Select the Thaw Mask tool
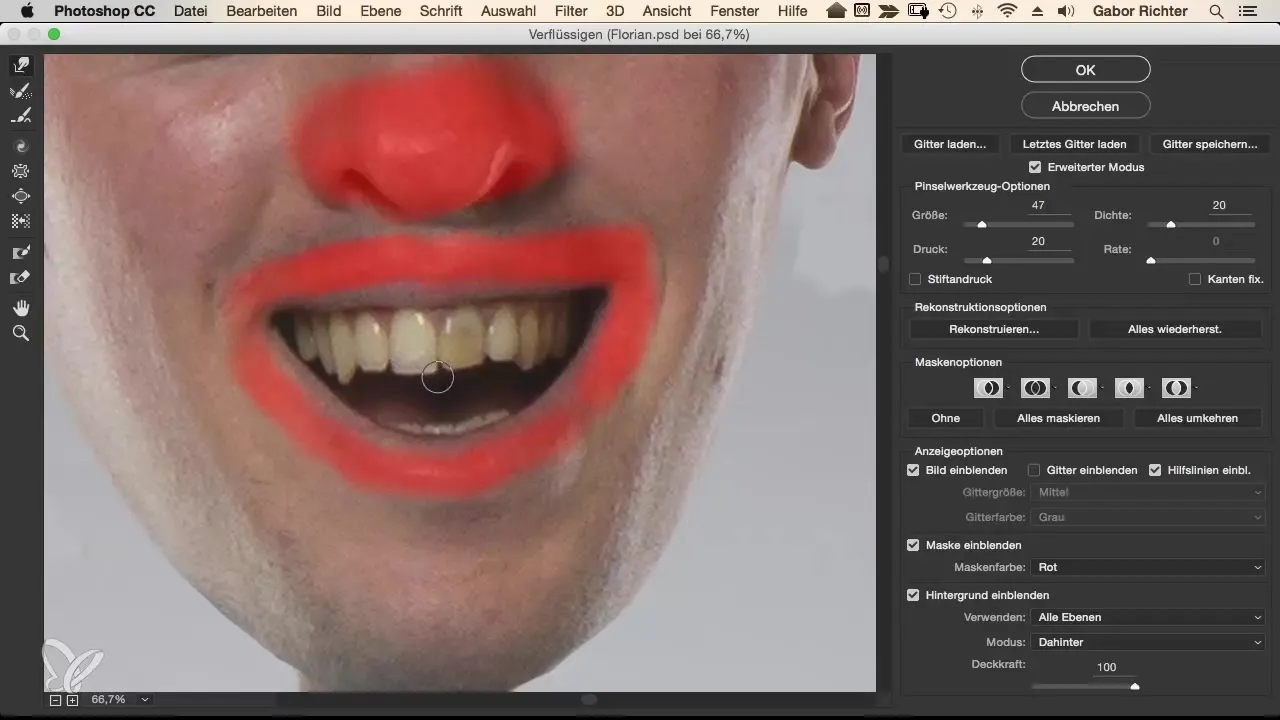Image resolution: width=1280 pixels, height=720 pixels. tap(20, 278)
